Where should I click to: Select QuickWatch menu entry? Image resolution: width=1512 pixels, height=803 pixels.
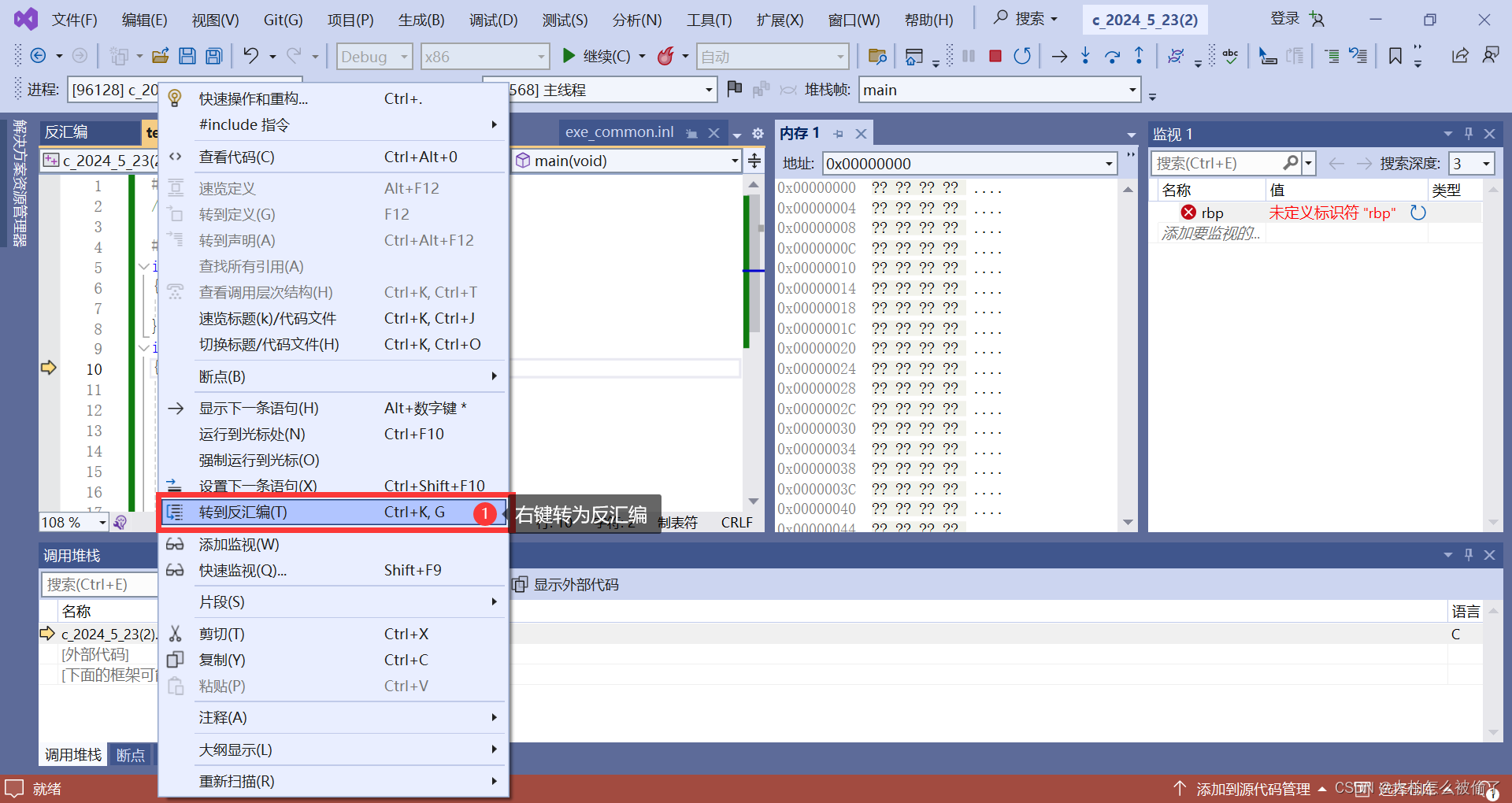(332, 571)
